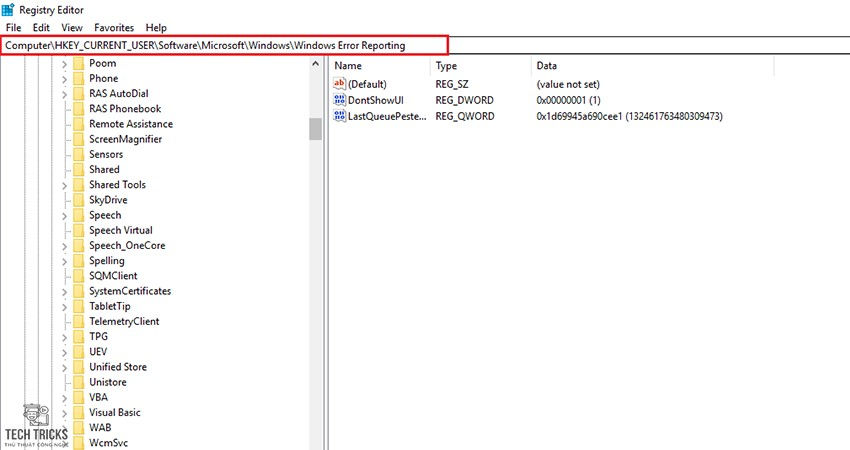The height and width of the screenshot is (450, 850).
Task: Expand the Poom key
Action: (x=65, y=64)
